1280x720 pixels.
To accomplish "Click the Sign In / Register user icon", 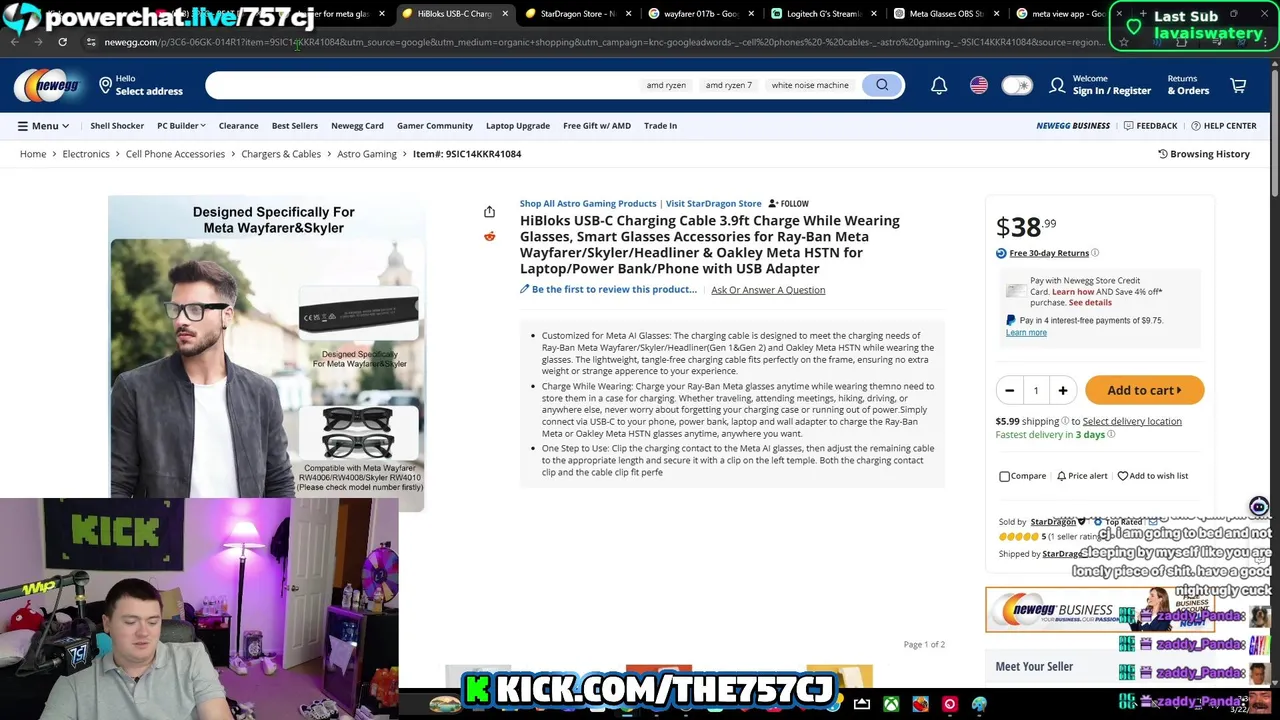I will (1057, 86).
